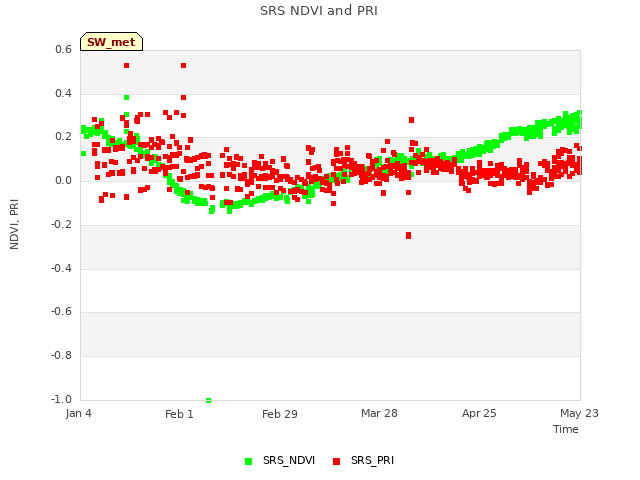Click the -0.6 y-axis tick label
Viewport: 640px width, 480px height.
pyautogui.click(x=61, y=311)
